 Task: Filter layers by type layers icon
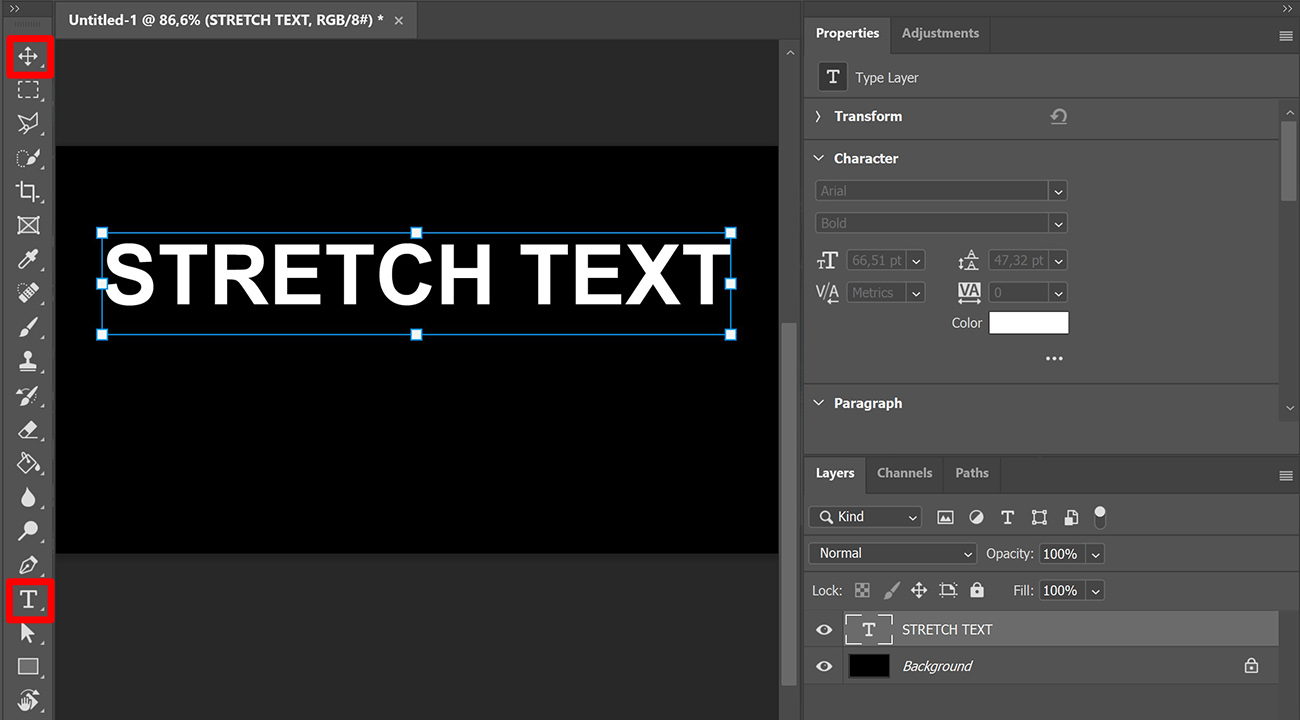coord(1007,517)
